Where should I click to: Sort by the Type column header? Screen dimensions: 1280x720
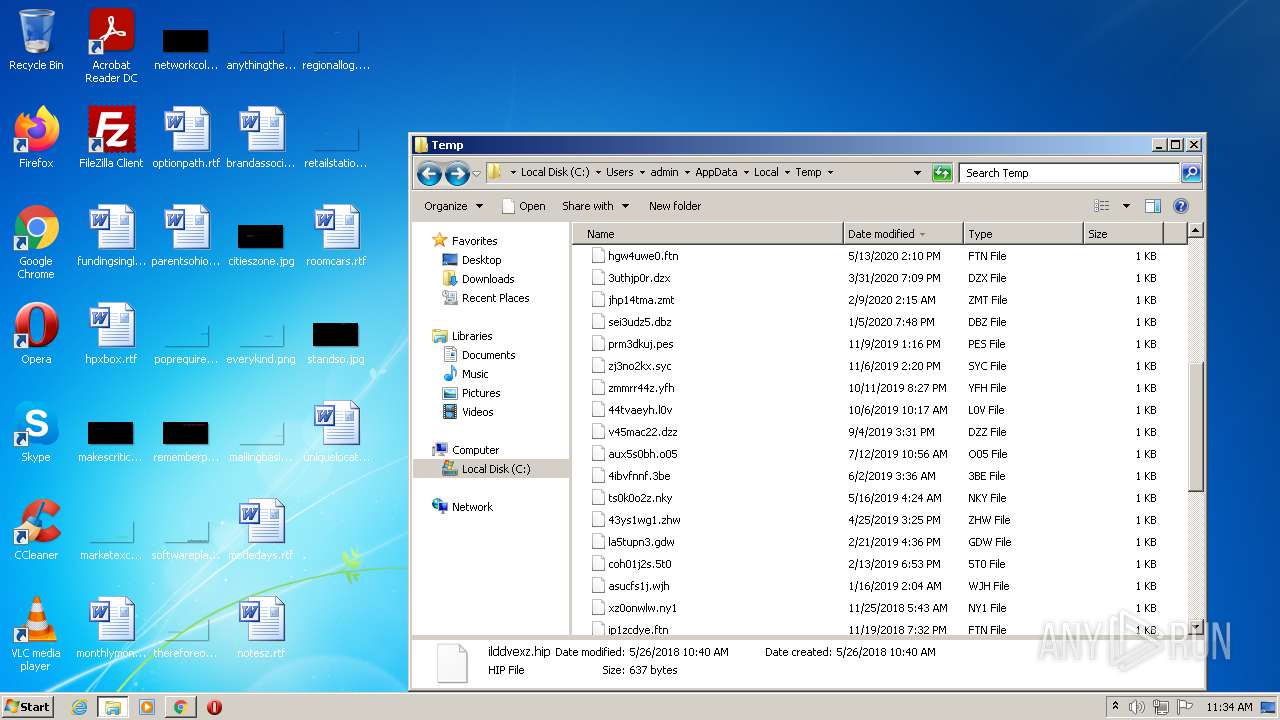[1023, 234]
